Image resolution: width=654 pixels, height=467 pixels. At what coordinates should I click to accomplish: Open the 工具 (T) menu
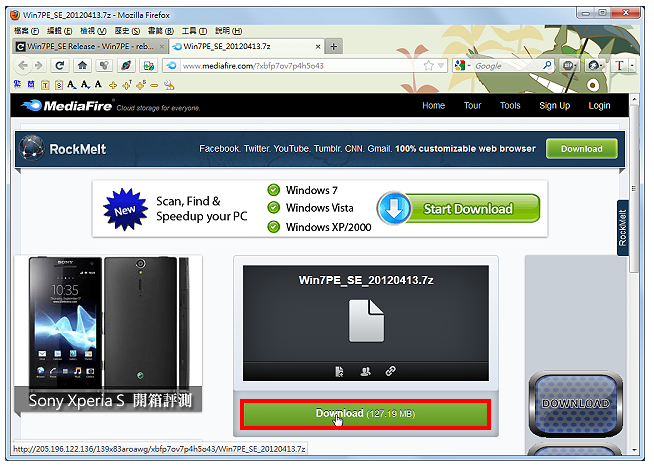(x=194, y=31)
